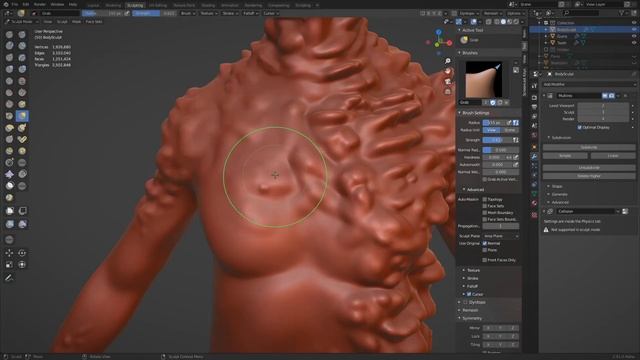The image size is (640, 360).
Task: Toggle Optimal Display checkbox
Action: (580, 127)
